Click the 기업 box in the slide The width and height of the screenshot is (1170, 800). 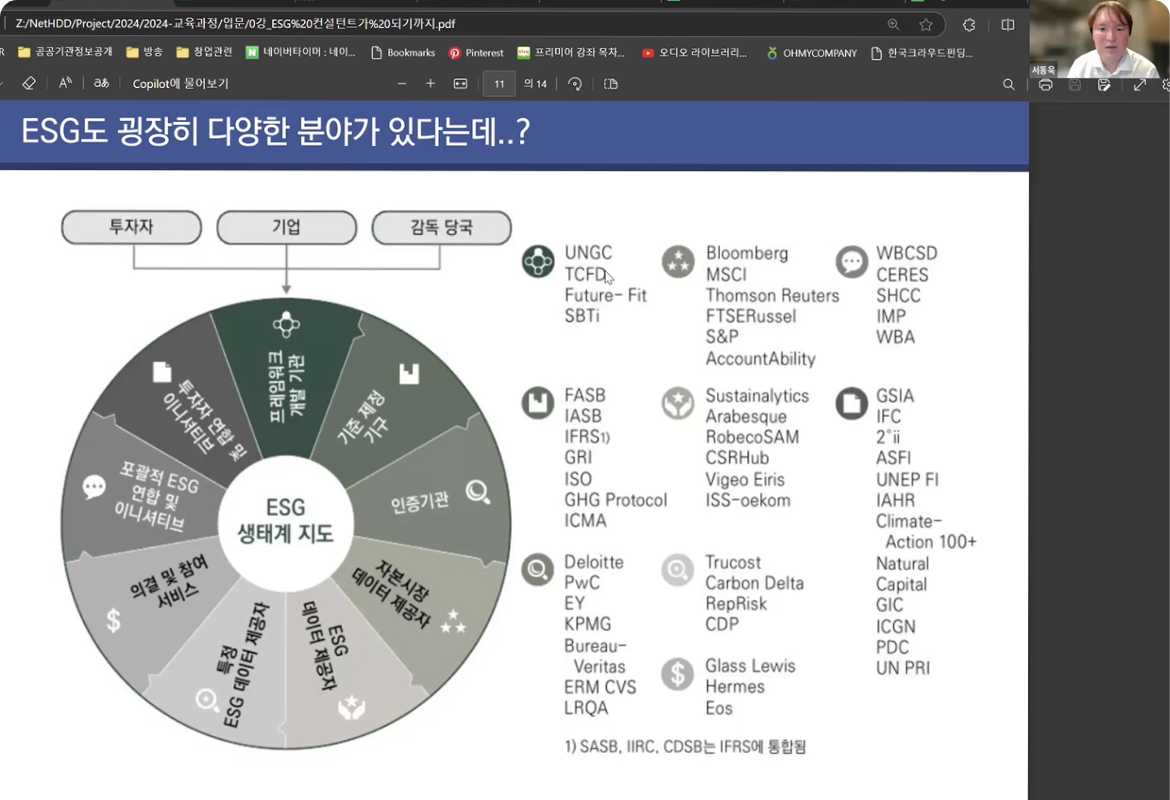coord(287,227)
